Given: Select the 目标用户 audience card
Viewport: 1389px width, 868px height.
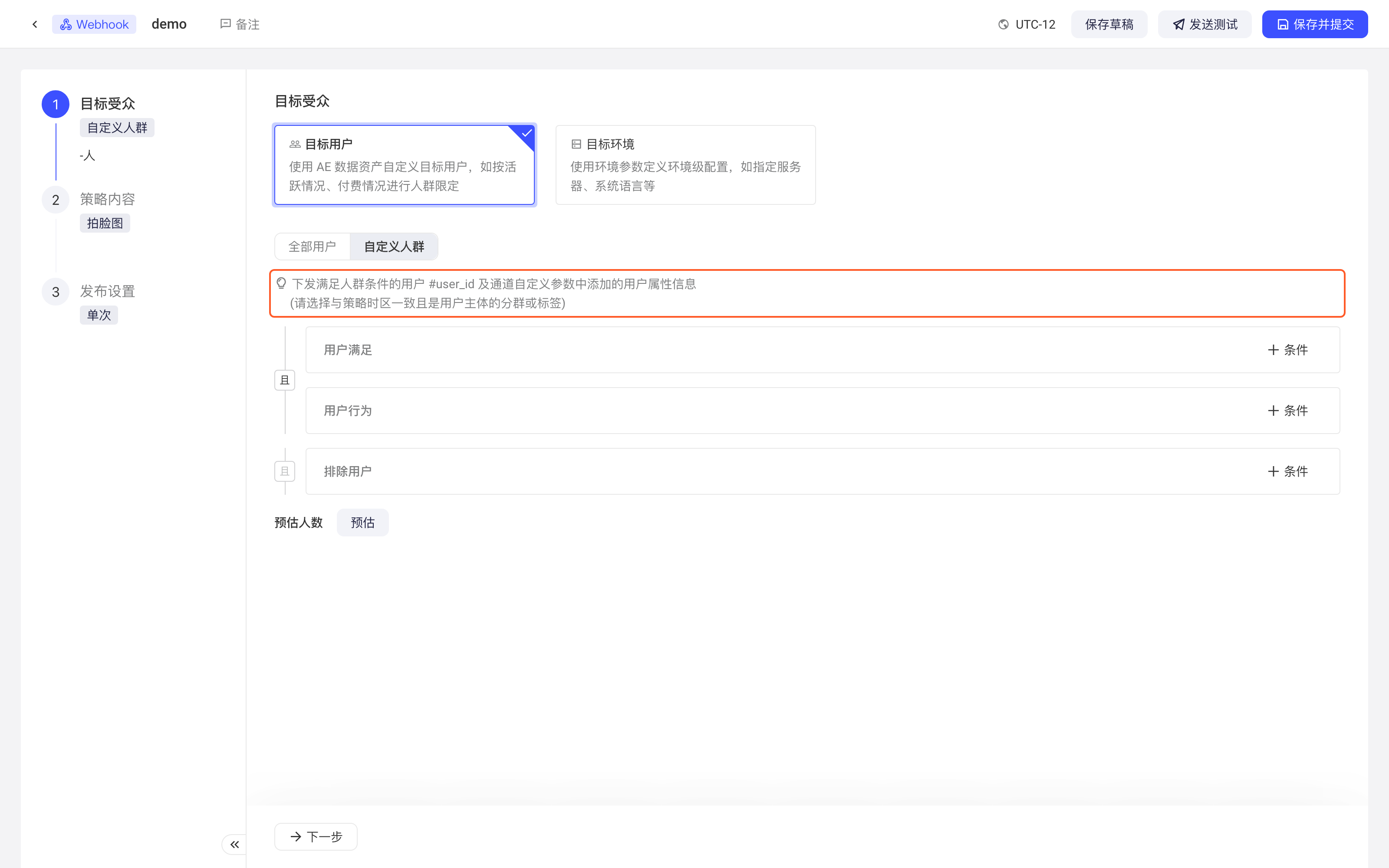Looking at the screenshot, I should pyautogui.click(x=405, y=165).
